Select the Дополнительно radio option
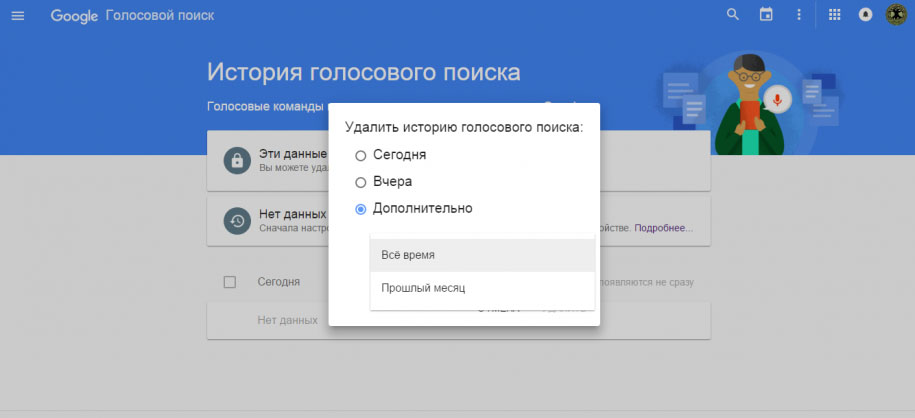The image size is (915, 418). point(361,209)
